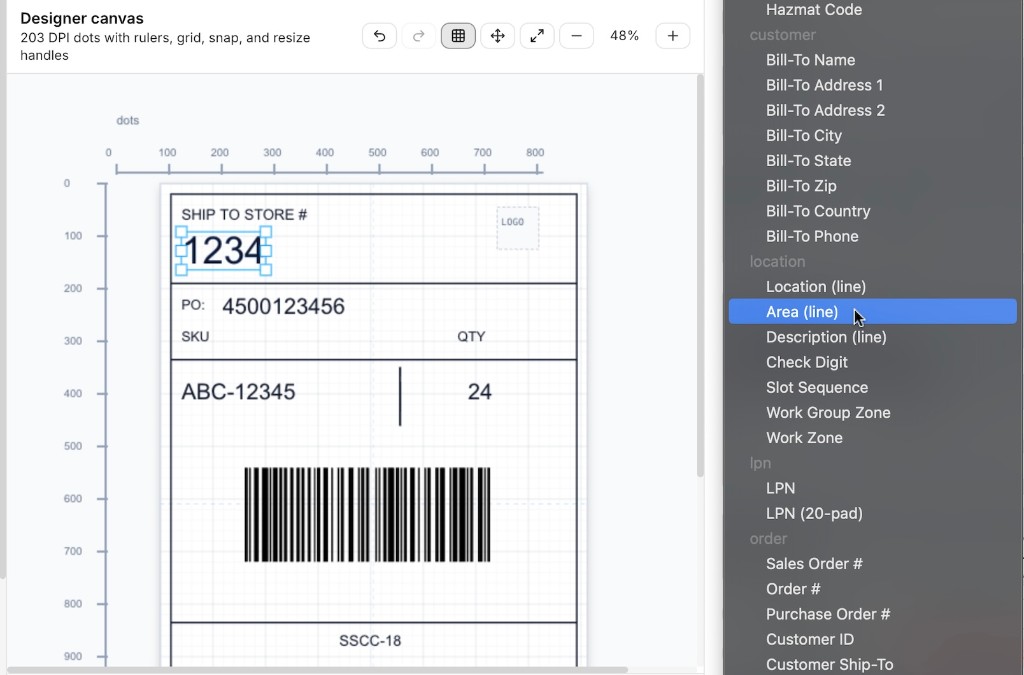Select Customer Ship-To field
The height and width of the screenshot is (675, 1024).
[x=872, y=664]
